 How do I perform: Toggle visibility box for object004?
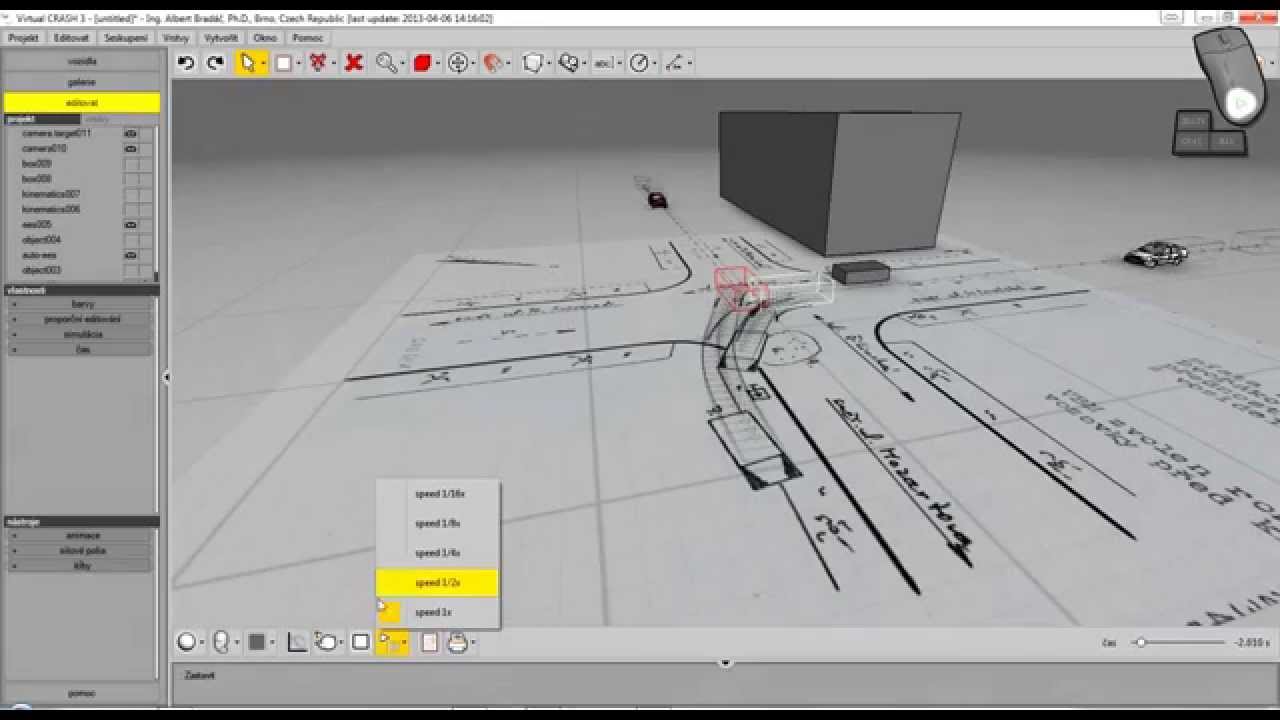click(x=130, y=240)
